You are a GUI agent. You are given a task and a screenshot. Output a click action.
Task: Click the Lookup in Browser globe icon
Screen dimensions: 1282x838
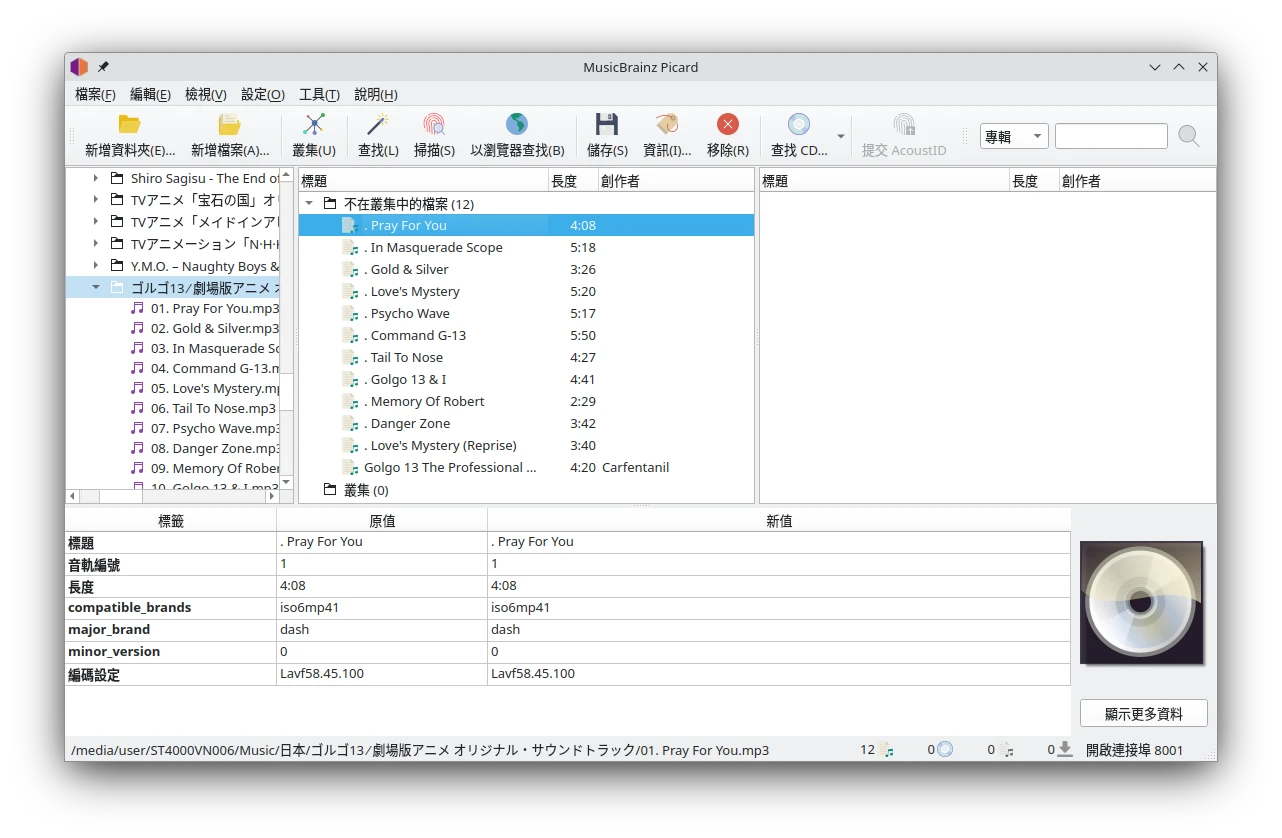[516, 125]
